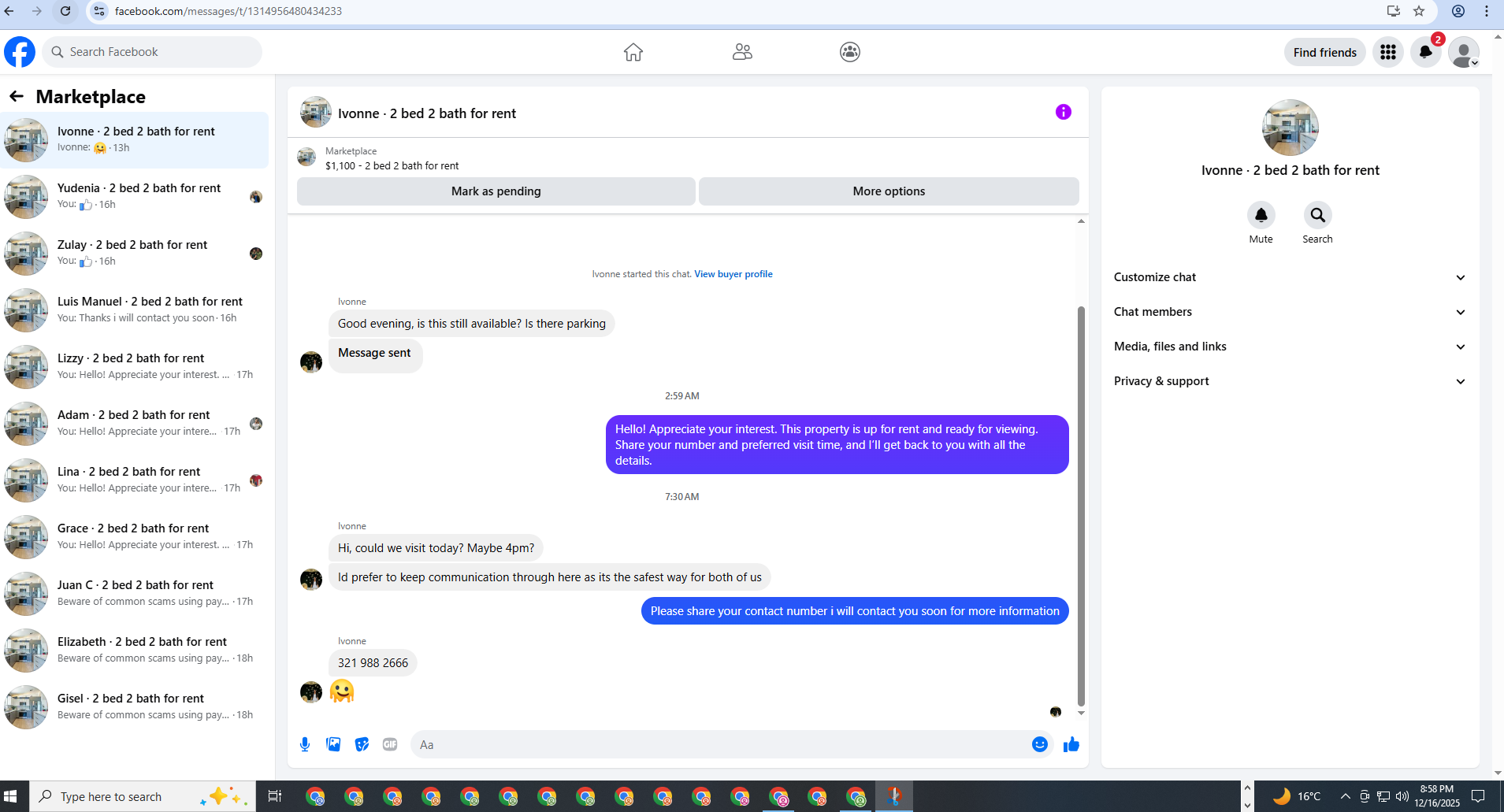This screenshot has height=812, width=1504.
Task: Open Windows Task View
Action: click(275, 796)
